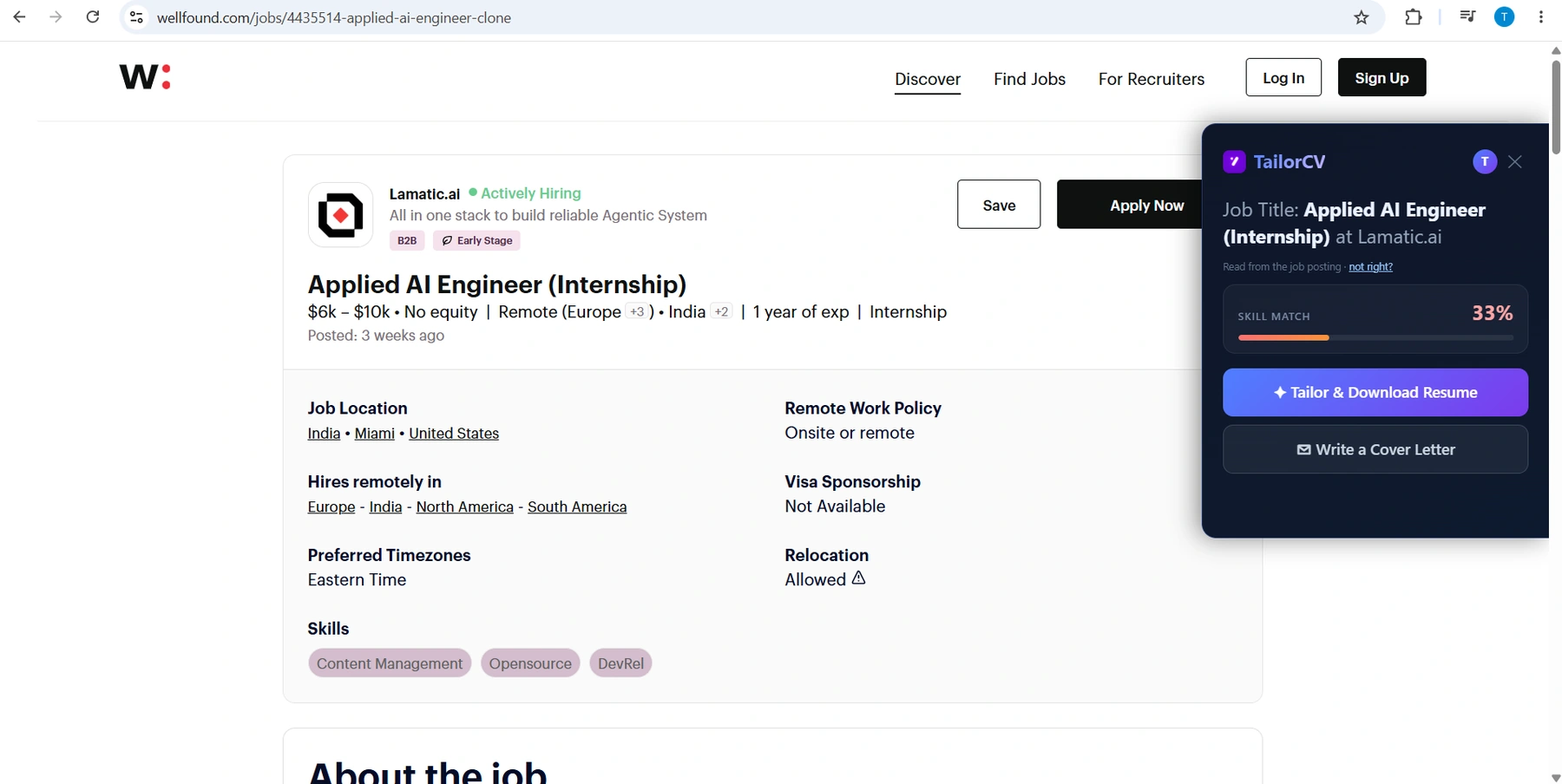Click the scrollbar up arrow
Screen dimensions: 1562x784
(x=1555, y=50)
